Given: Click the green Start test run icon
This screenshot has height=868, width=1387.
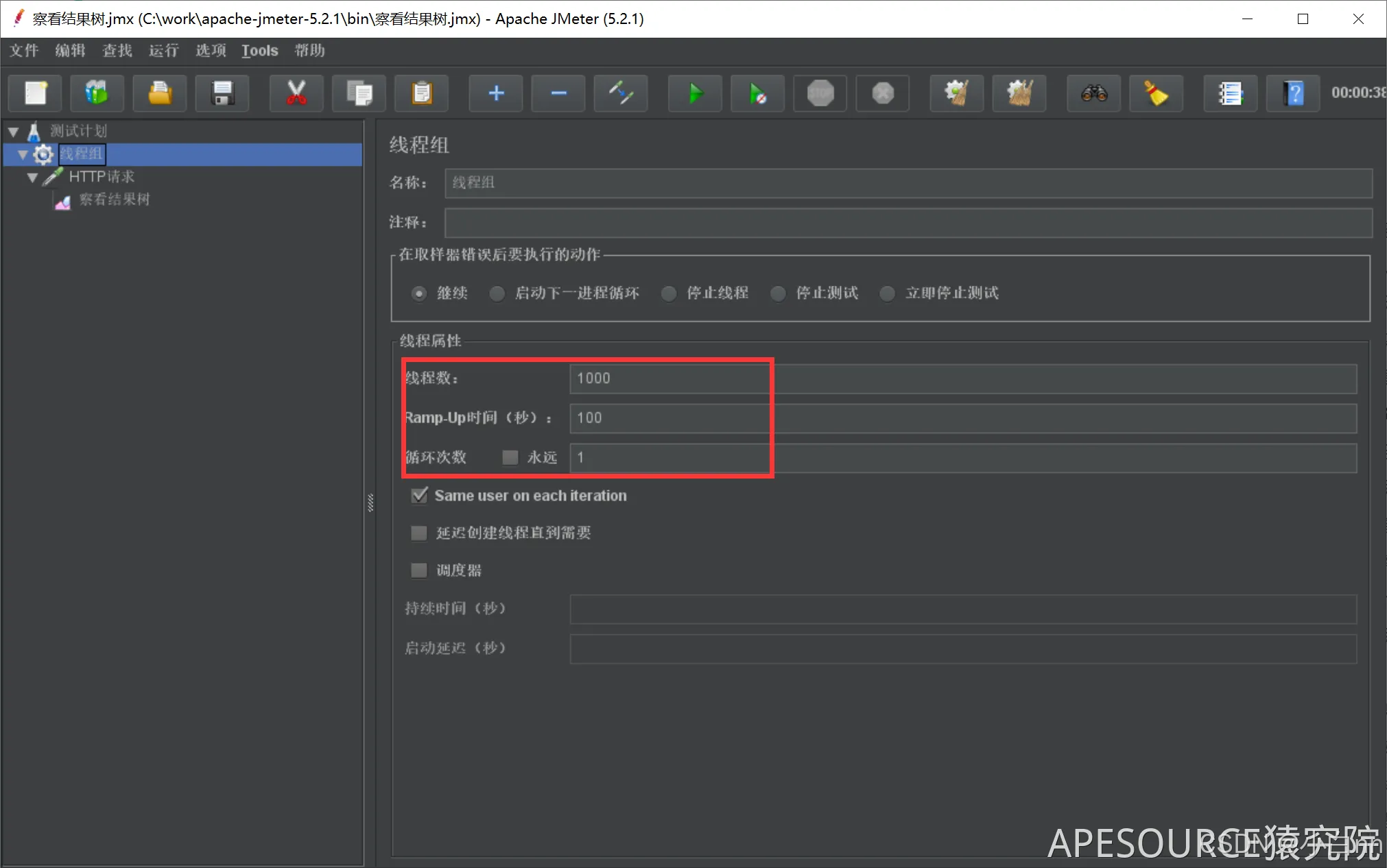Looking at the screenshot, I should click(695, 93).
